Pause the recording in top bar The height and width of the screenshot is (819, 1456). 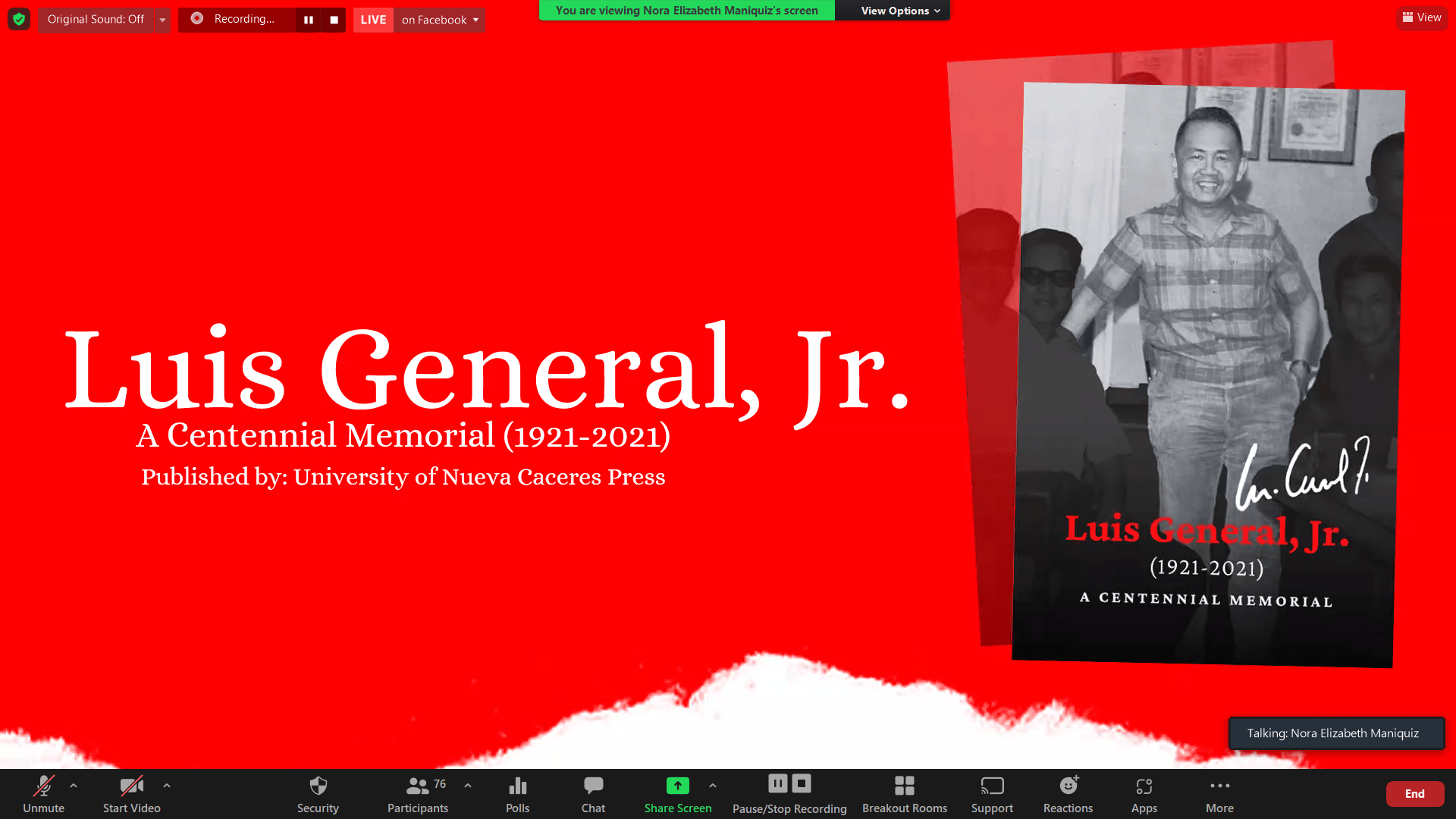coord(309,20)
